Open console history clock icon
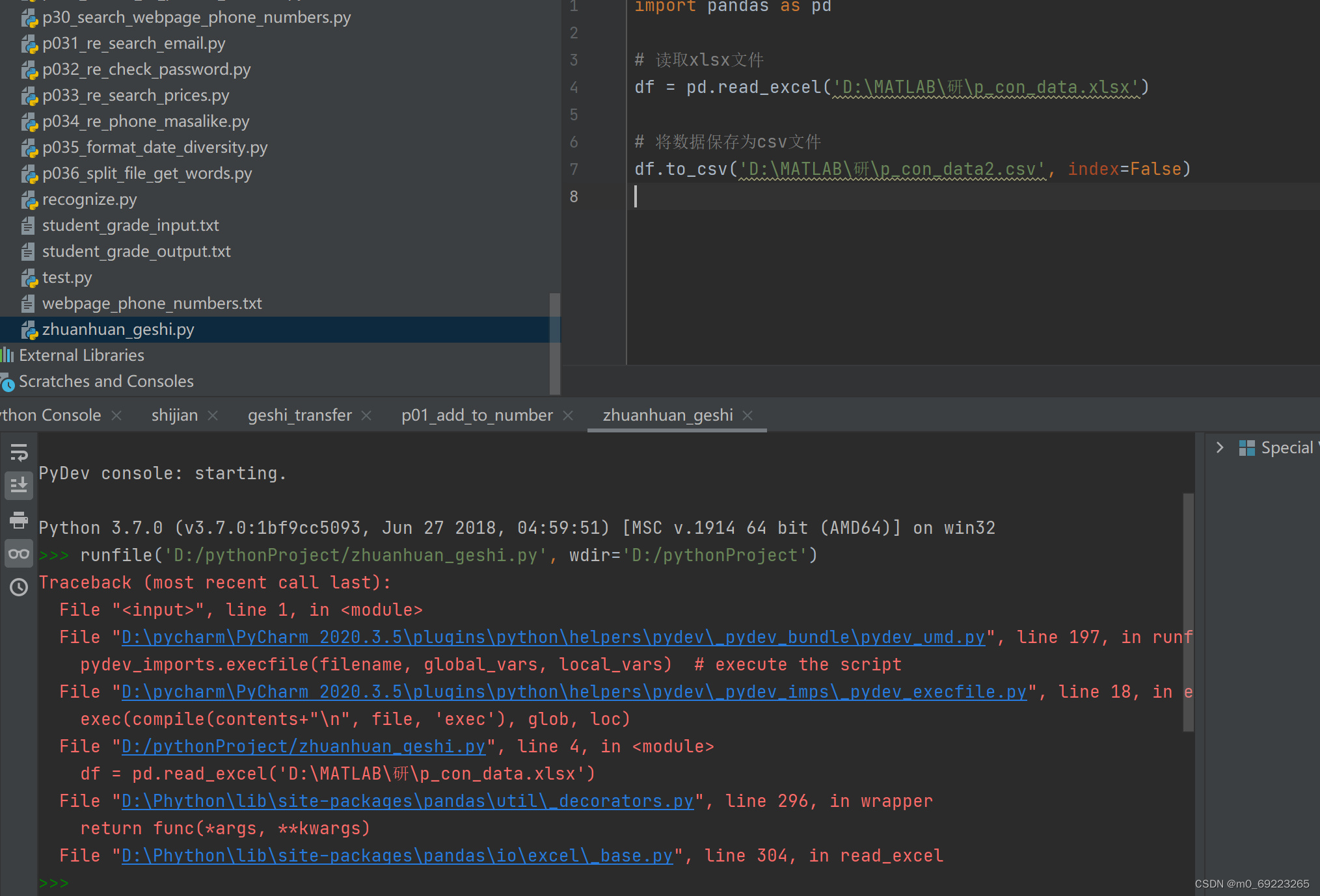 (x=19, y=587)
